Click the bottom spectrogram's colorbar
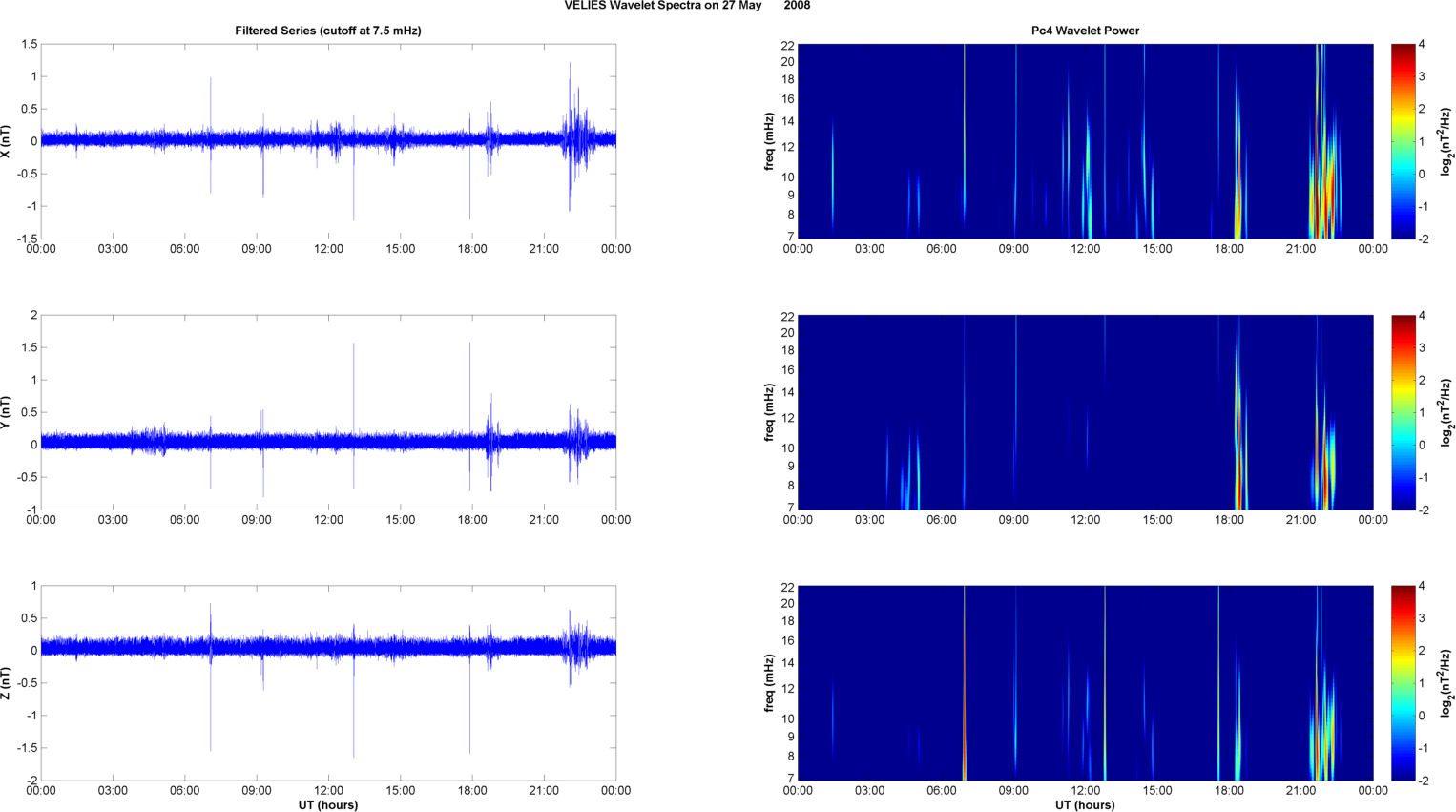This screenshot has width=1456, height=812. click(x=1403, y=683)
